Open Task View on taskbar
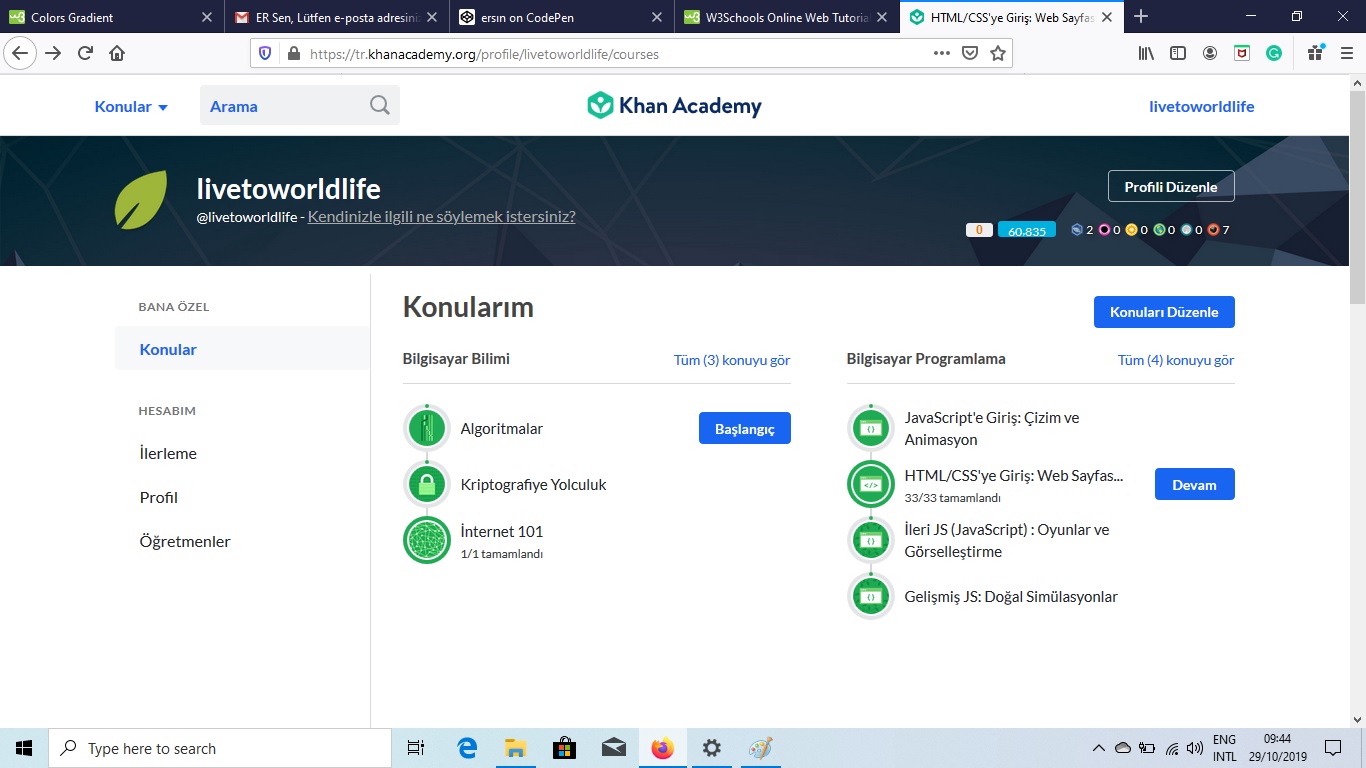 (x=416, y=748)
